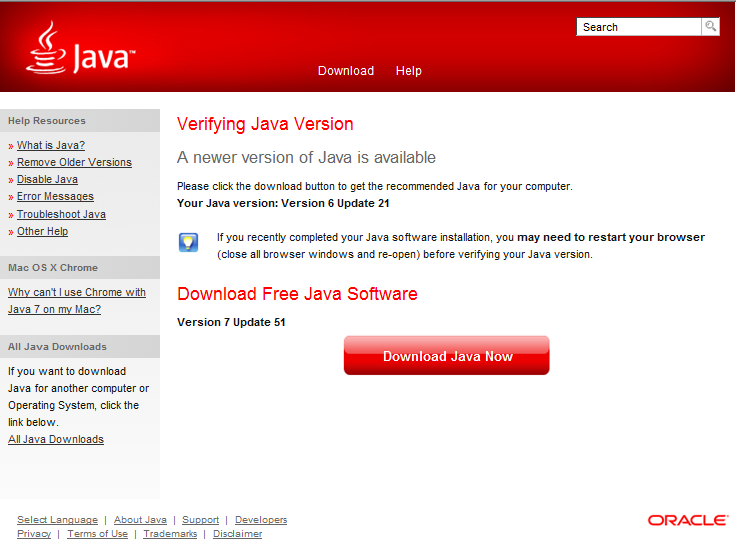736x546 pixels.
Task: Open Remove Older Versions link
Action: [x=74, y=162]
